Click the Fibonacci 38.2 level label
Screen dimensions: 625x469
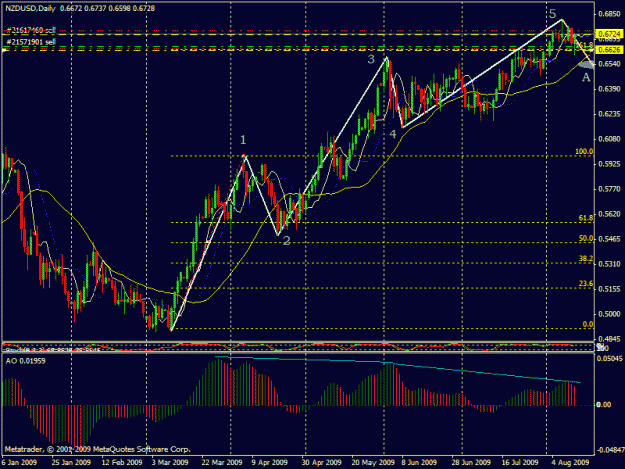[x=586, y=259]
